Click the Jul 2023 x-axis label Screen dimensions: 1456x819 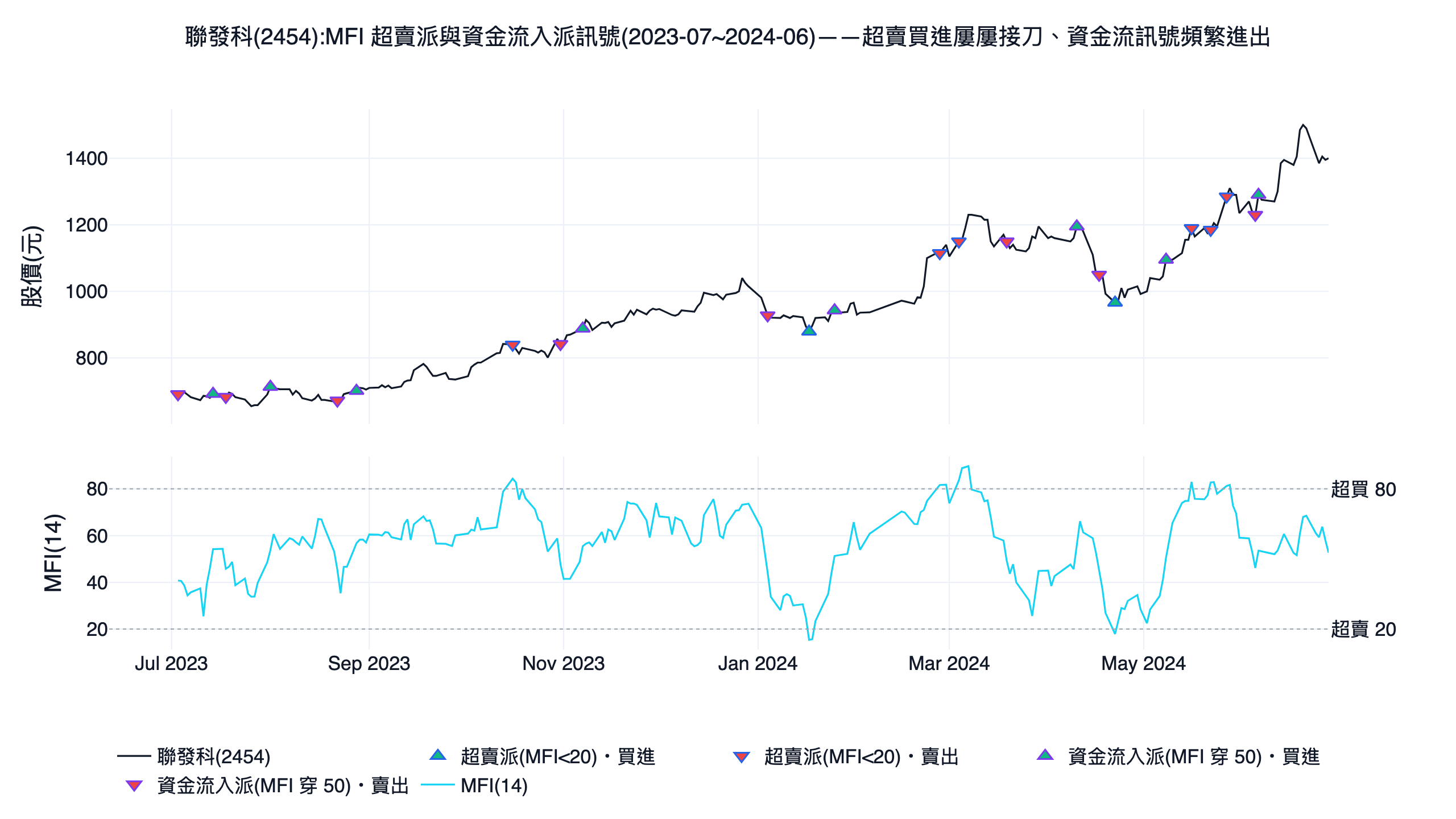(171, 663)
